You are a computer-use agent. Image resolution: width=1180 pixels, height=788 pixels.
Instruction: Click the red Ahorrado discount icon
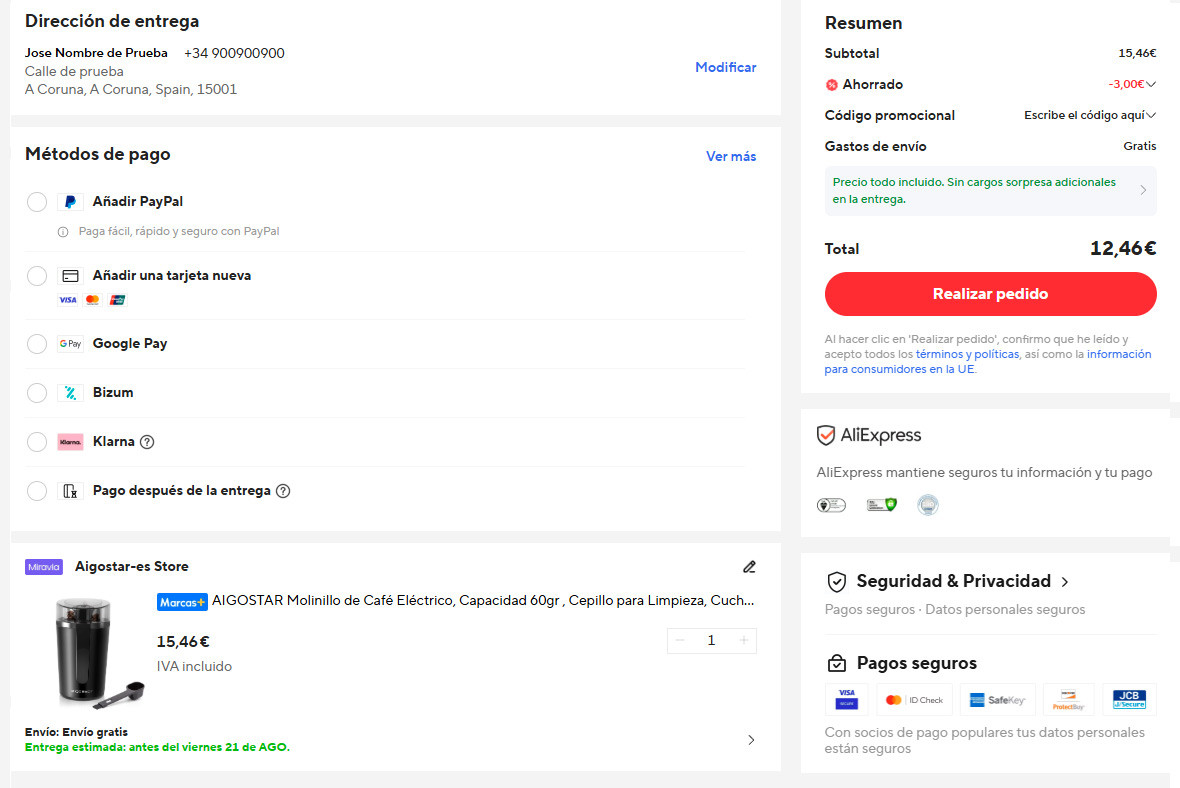pos(832,85)
